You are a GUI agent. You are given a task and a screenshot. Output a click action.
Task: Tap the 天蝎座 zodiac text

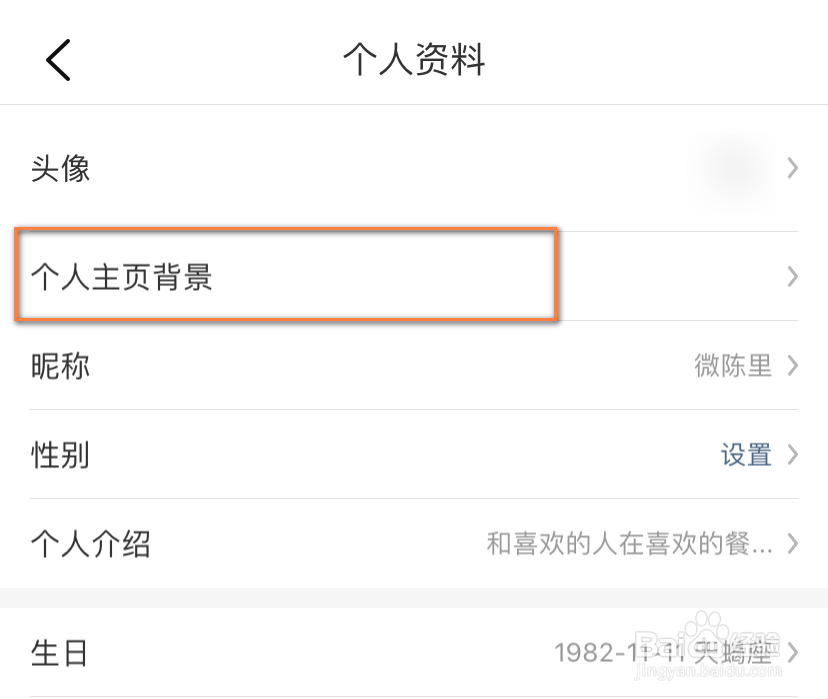(734, 654)
